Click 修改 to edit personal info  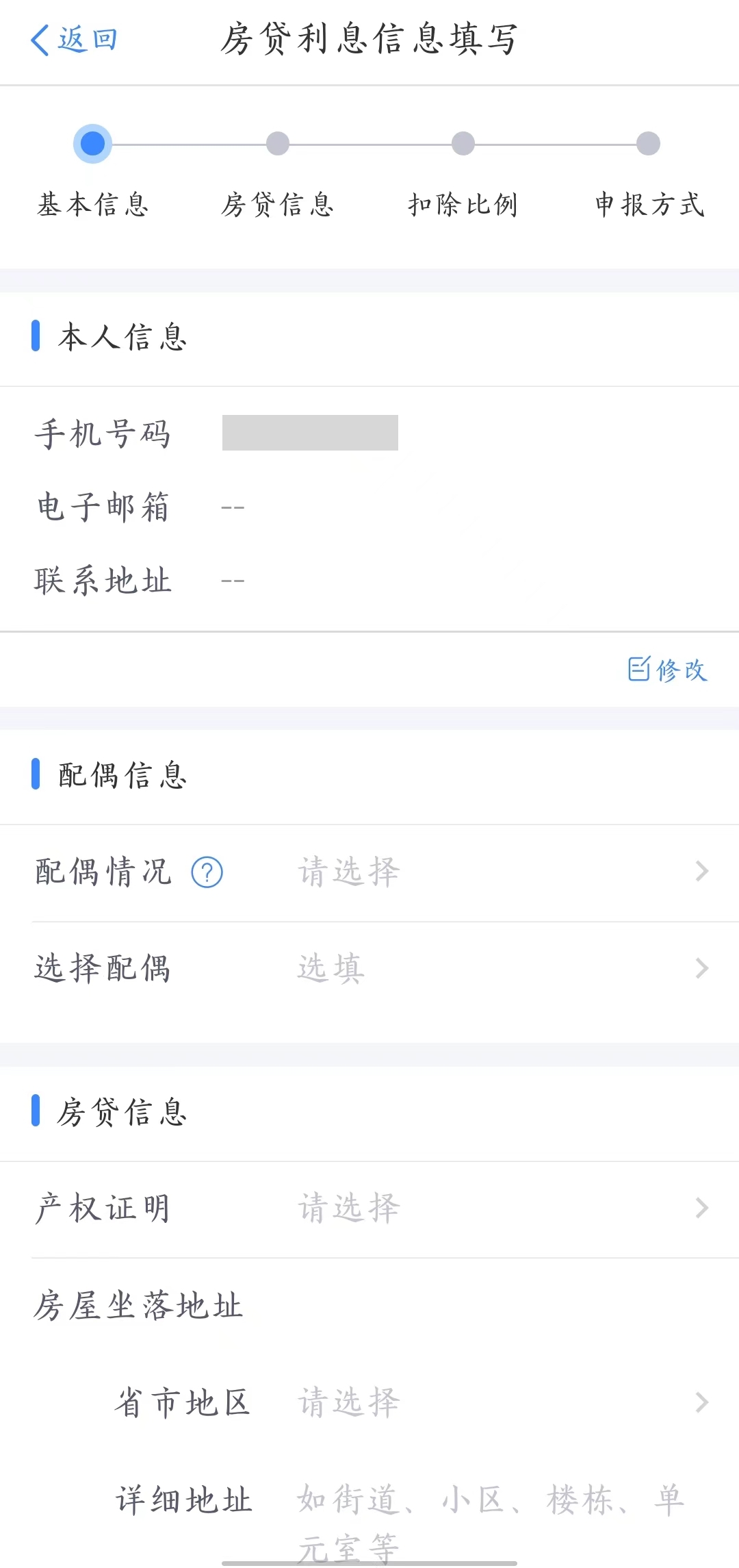pos(681,670)
